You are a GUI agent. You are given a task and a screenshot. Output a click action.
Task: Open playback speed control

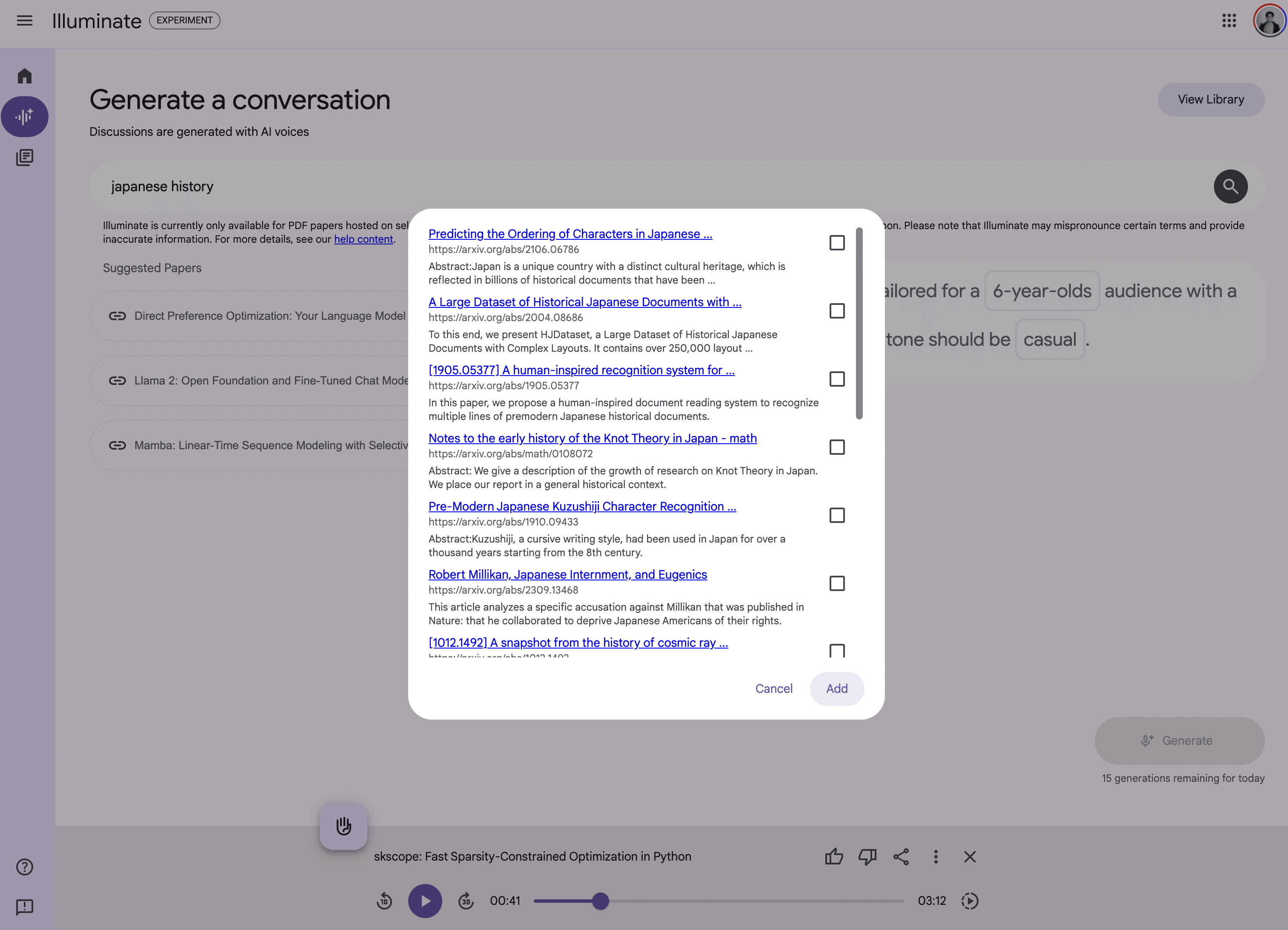click(x=970, y=901)
